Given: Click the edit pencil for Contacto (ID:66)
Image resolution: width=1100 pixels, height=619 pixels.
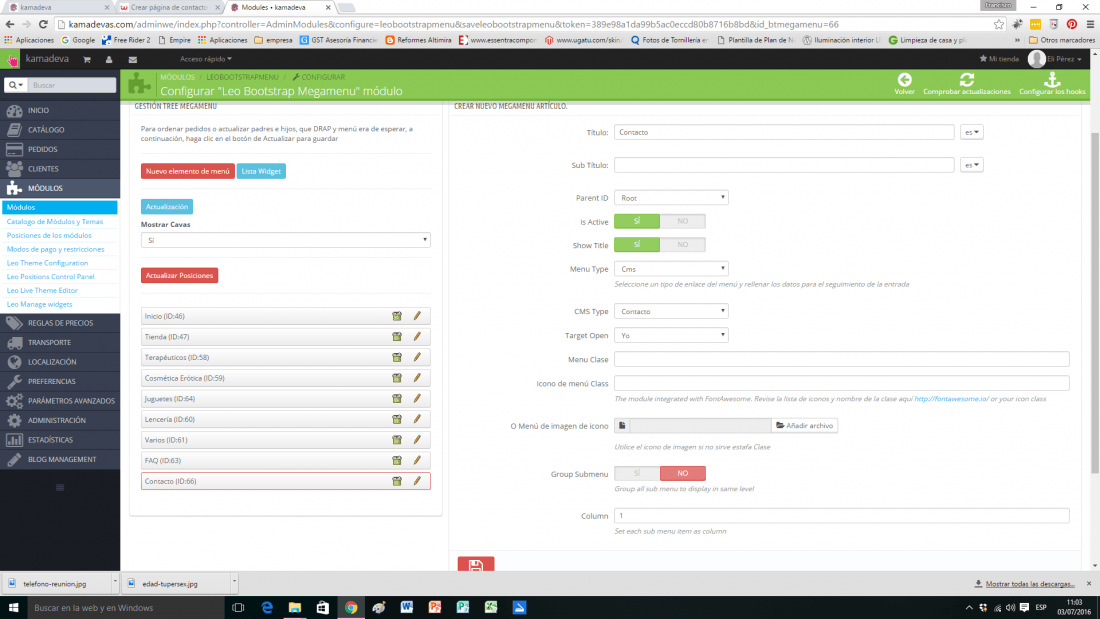Looking at the screenshot, I should [x=417, y=481].
